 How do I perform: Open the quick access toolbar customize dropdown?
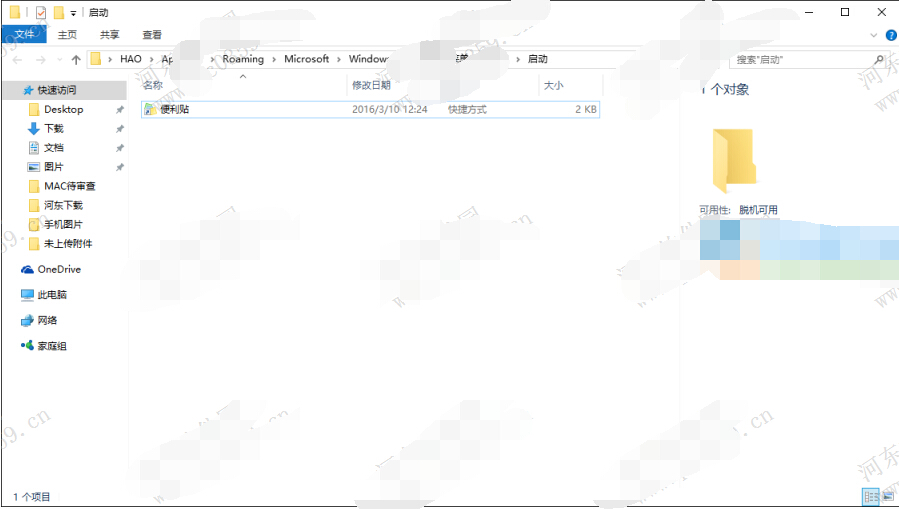pos(73,13)
